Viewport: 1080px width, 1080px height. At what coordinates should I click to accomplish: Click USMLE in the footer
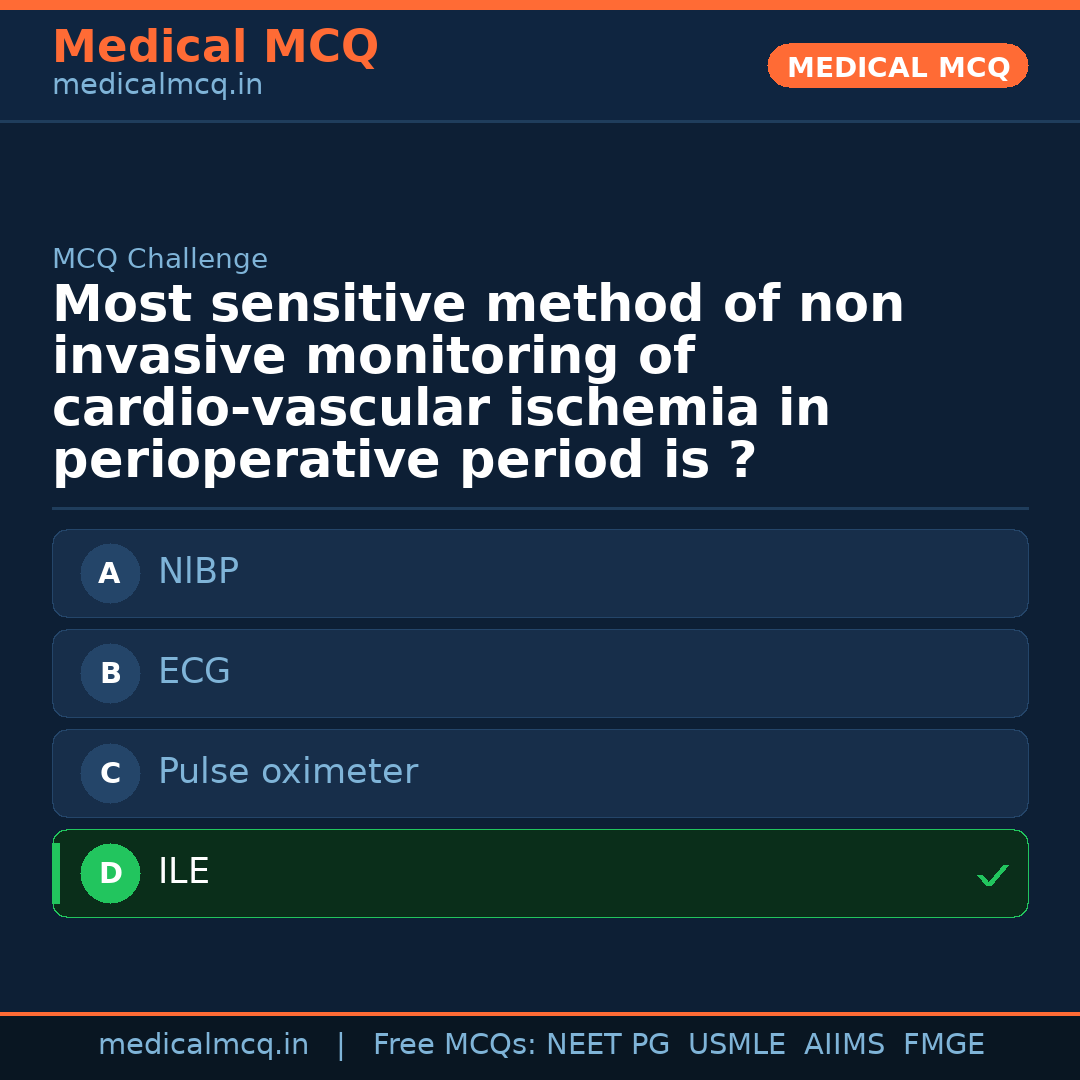click(736, 1045)
